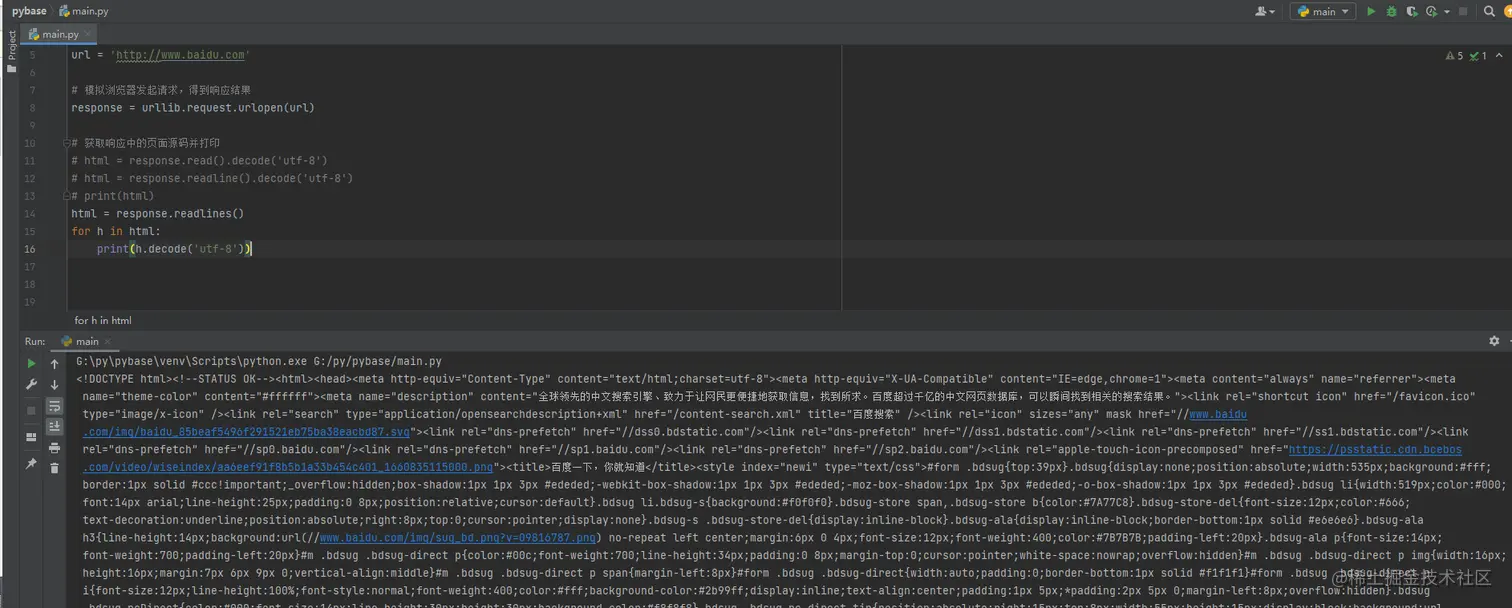Open the main run configuration dropdown
Image resolution: width=1512 pixels, height=608 pixels.
[1322, 11]
